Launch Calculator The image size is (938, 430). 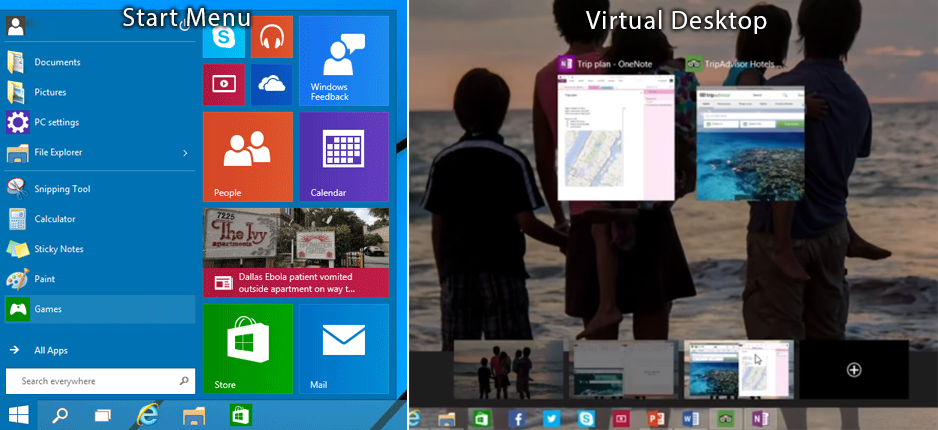coord(100,219)
